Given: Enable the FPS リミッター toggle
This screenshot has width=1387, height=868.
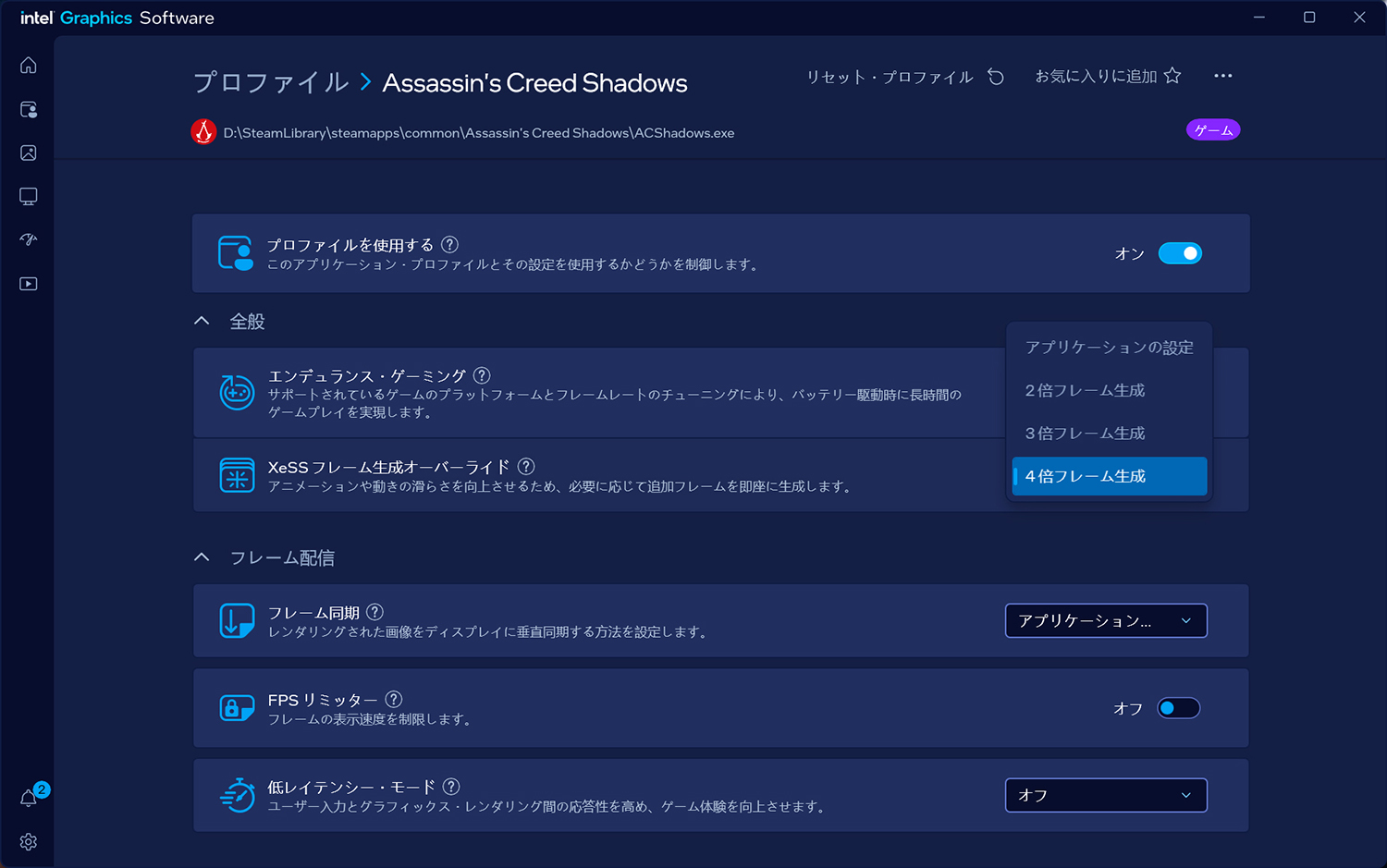Looking at the screenshot, I should tap(1178, 707).
